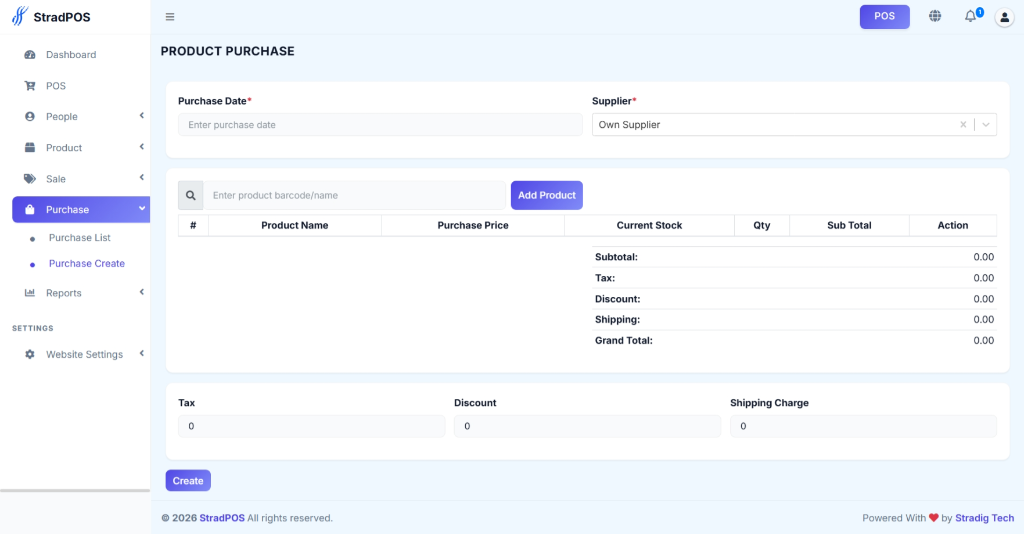Click the Product box icon
Viewport: 1024px width, 534px height.
30,148
